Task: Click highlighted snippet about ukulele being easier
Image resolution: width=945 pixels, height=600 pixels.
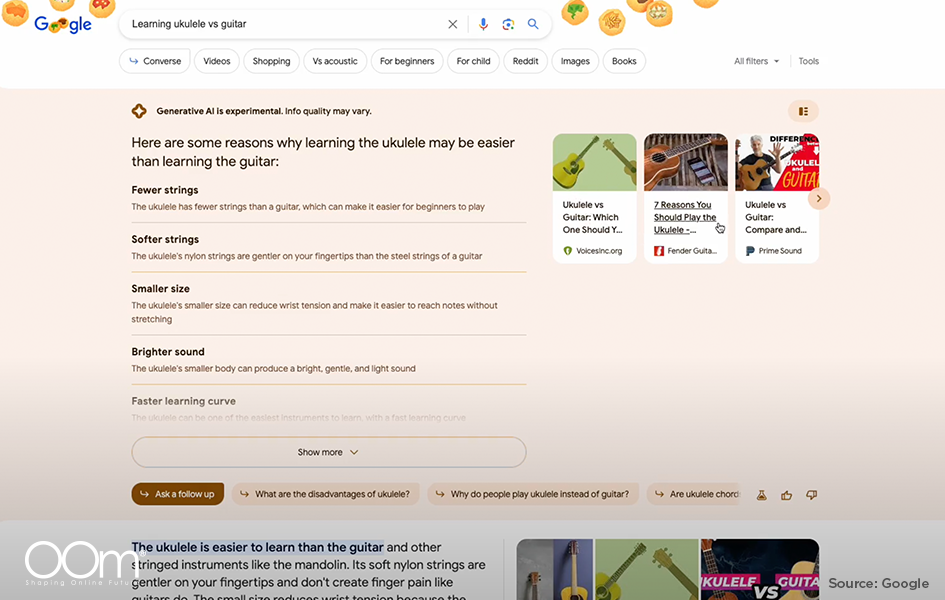Action: [x=258, y=547]
